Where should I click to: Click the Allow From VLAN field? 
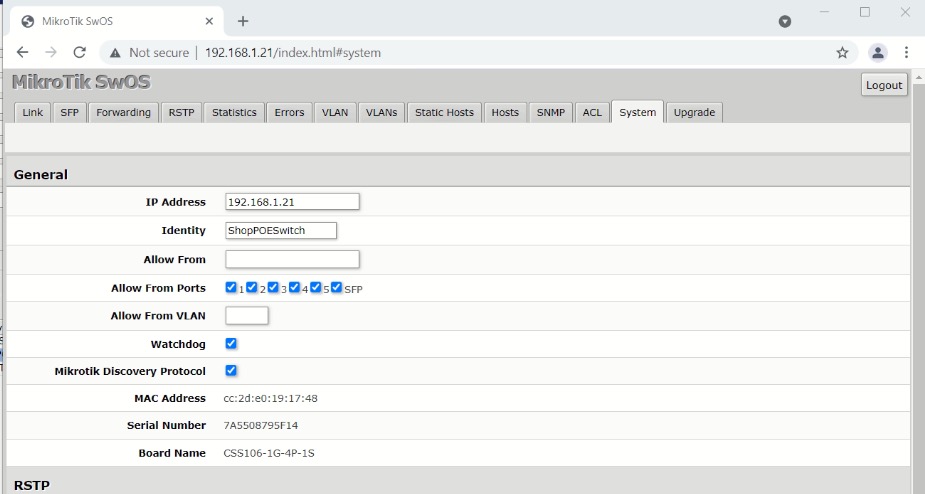(x=247, y=316)
